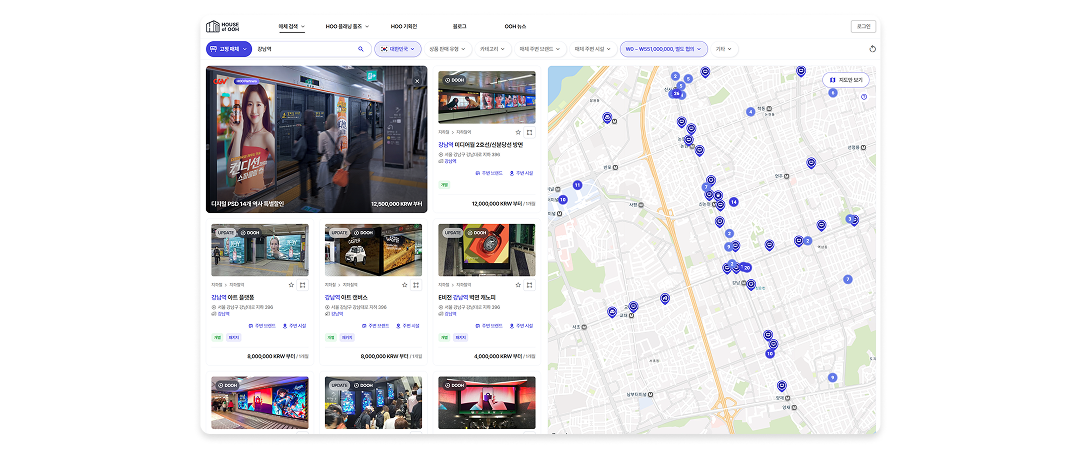Click the House of OOH logo
The height and width of the screenshot is (450, 1080).
(222, 26)
